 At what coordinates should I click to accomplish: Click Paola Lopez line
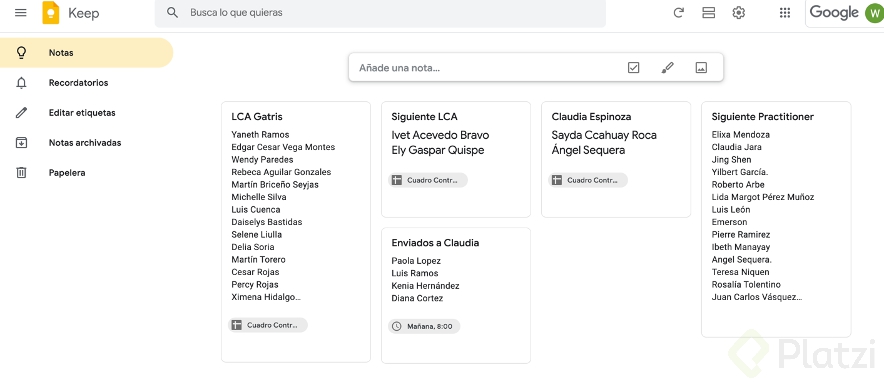pyautogui.click(x=416, y=261)
